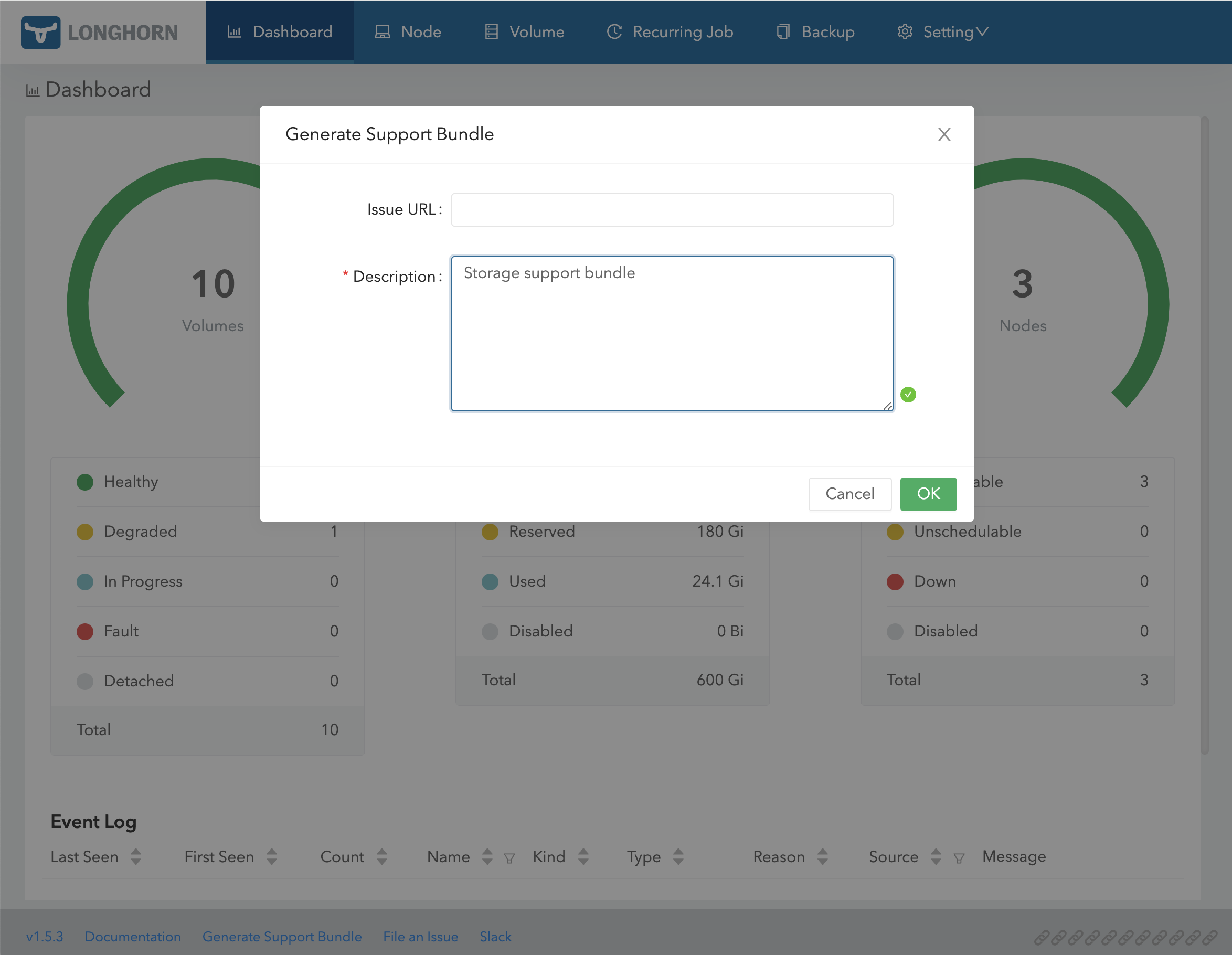The image size is (1232, 955).
Task: Sort Event Log by Reason column
Action: [x=822, y=856]
